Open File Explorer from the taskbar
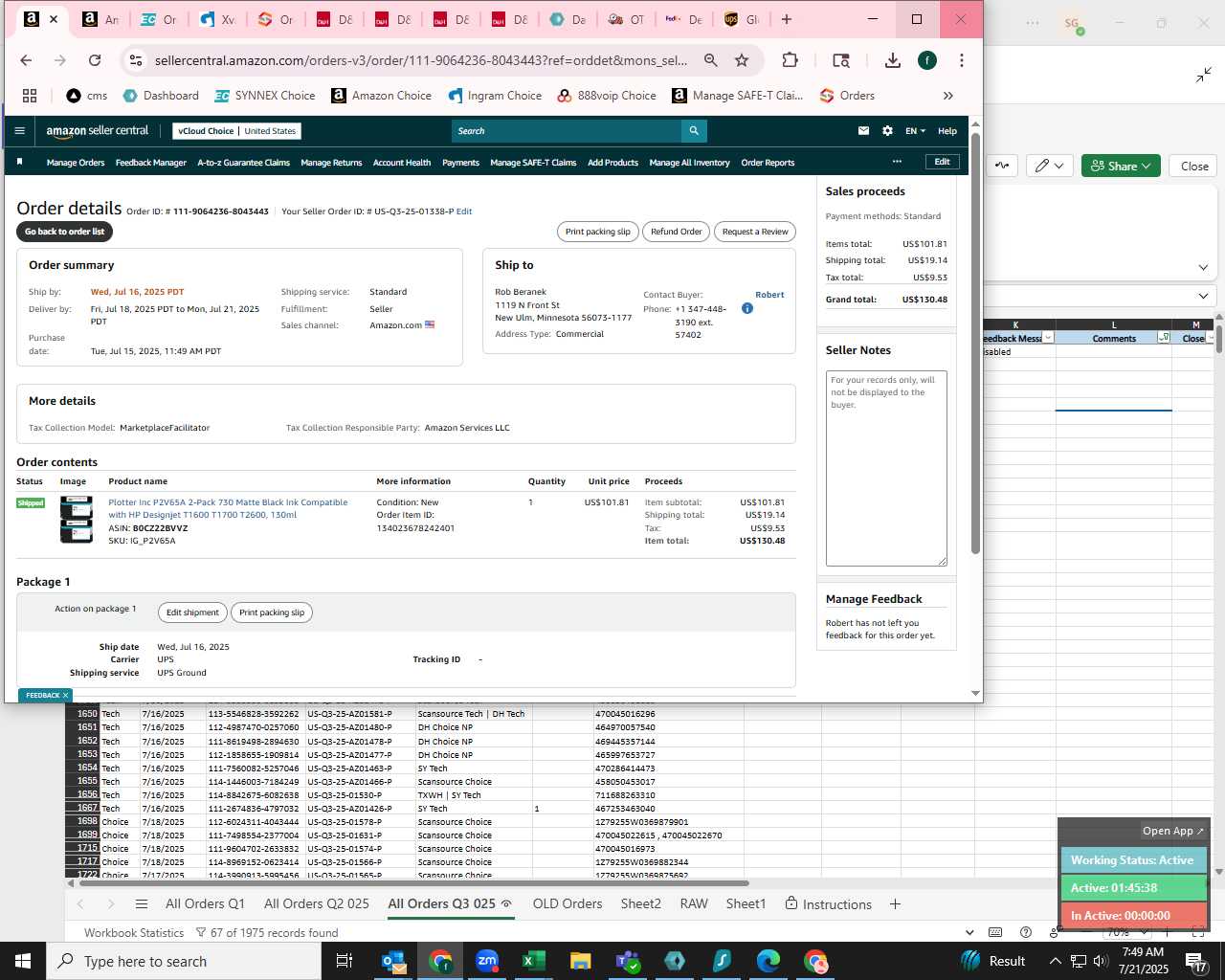The image size is (1225, 980). point(580,961)
